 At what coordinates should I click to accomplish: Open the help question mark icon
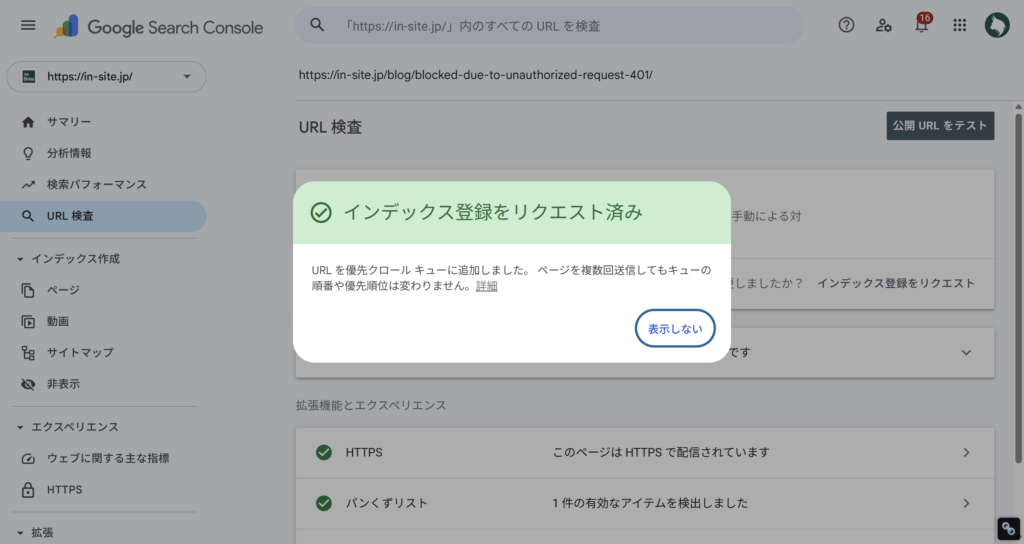846,25
